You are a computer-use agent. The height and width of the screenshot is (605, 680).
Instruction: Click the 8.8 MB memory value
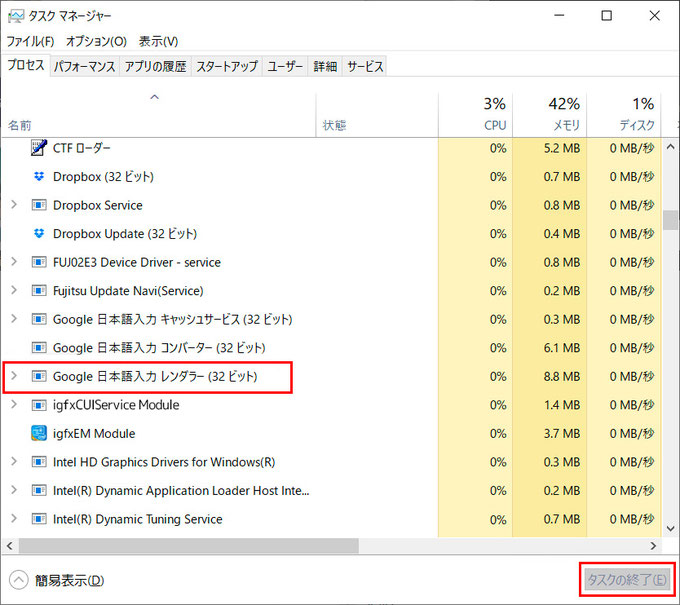[x=562, y=376]
